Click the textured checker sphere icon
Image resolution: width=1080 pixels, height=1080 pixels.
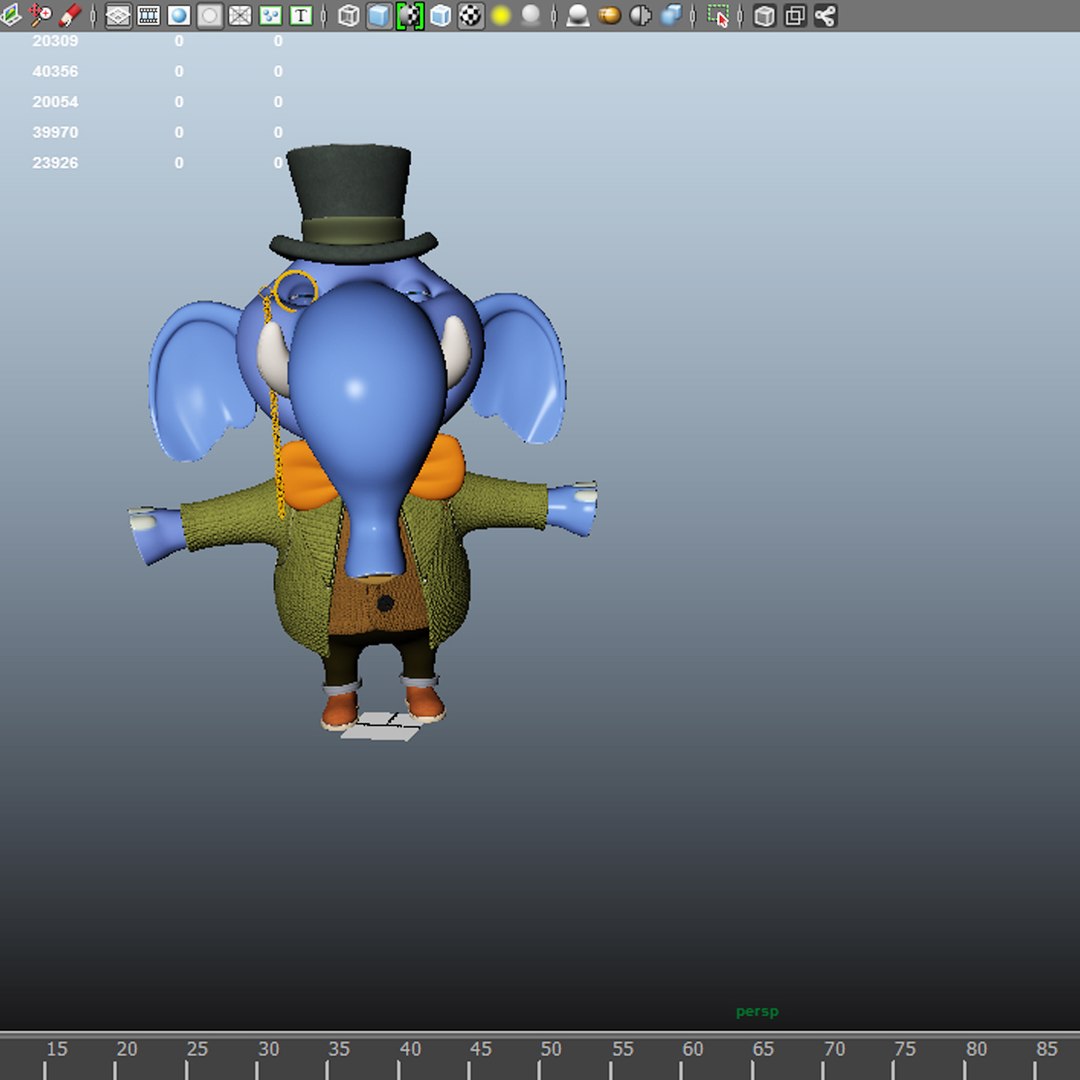pyautogui.click(x=470, y=15)
